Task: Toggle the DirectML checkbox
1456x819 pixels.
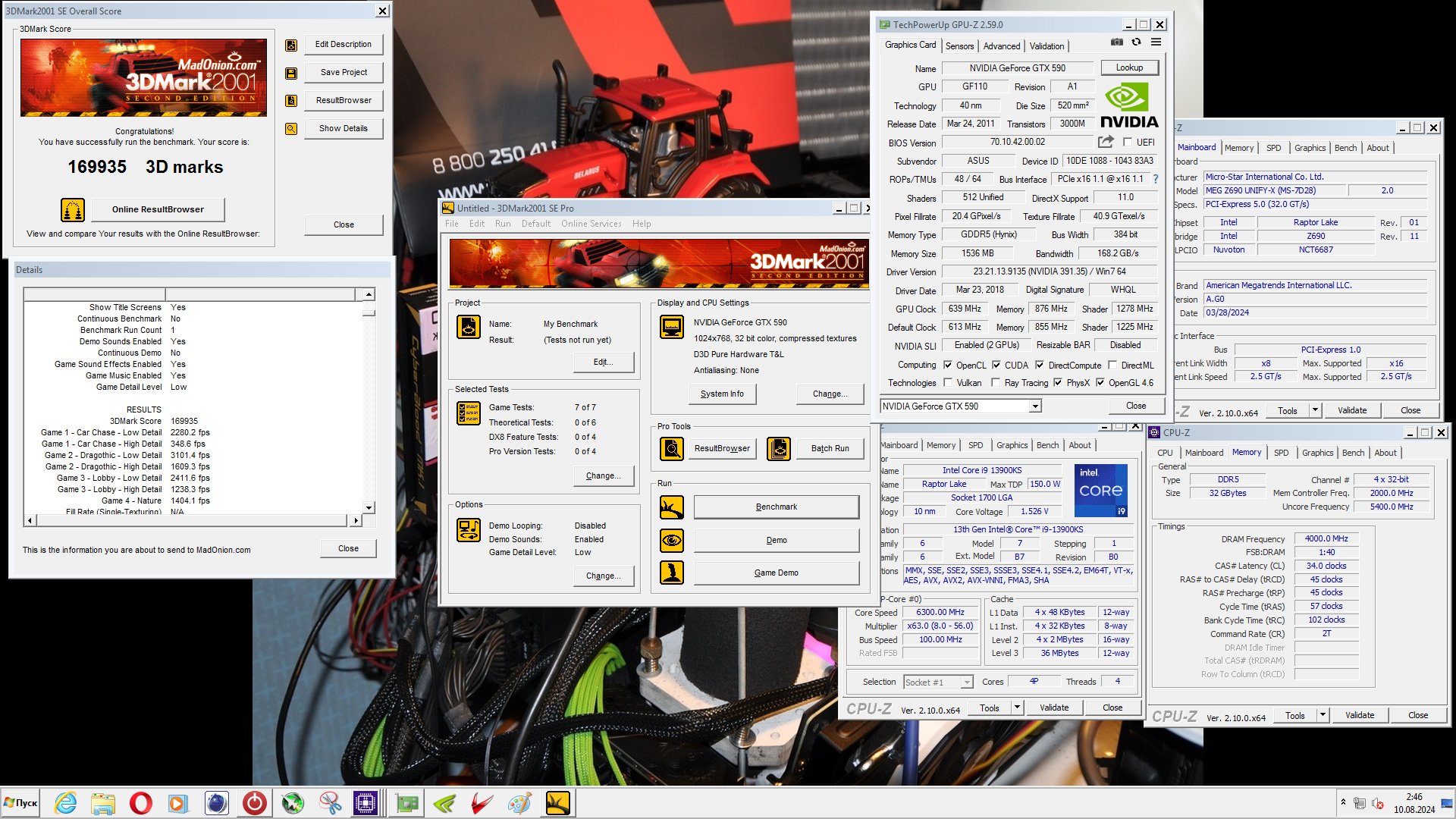Action: [1112, 365]
